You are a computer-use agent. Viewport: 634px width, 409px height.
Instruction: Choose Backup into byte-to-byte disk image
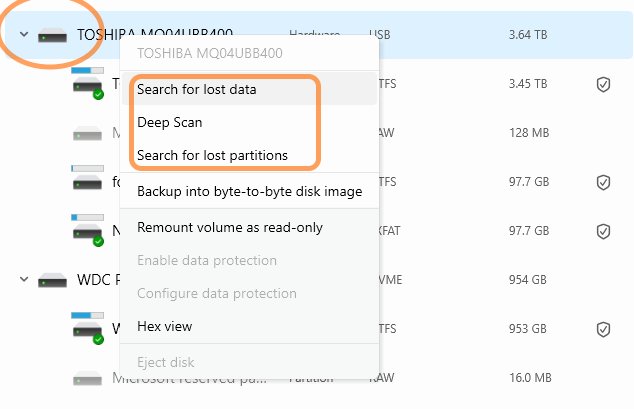(249, 191)
